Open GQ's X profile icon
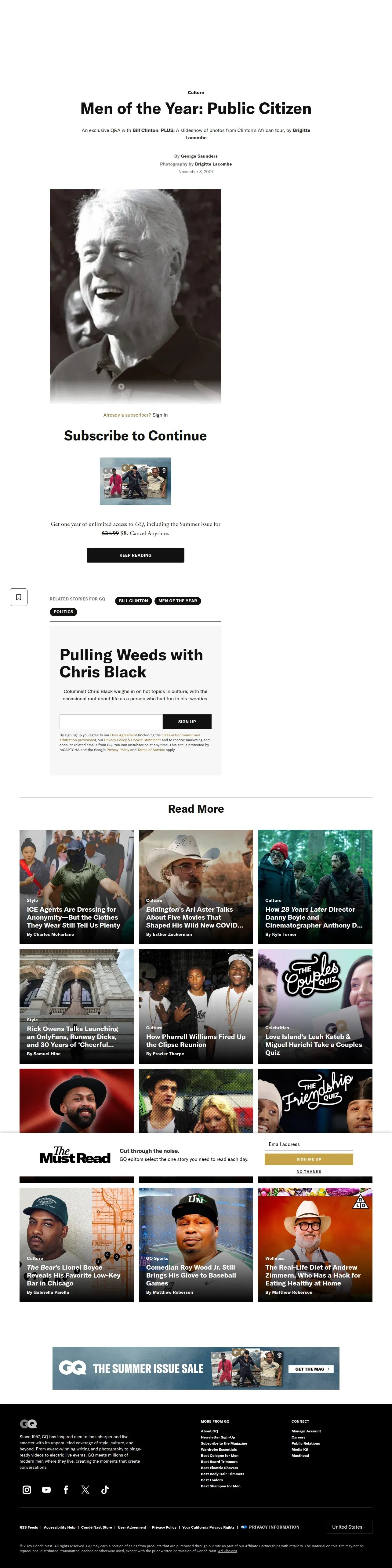Viewport: 392px width, 1568px height. tap(85, 1490)
